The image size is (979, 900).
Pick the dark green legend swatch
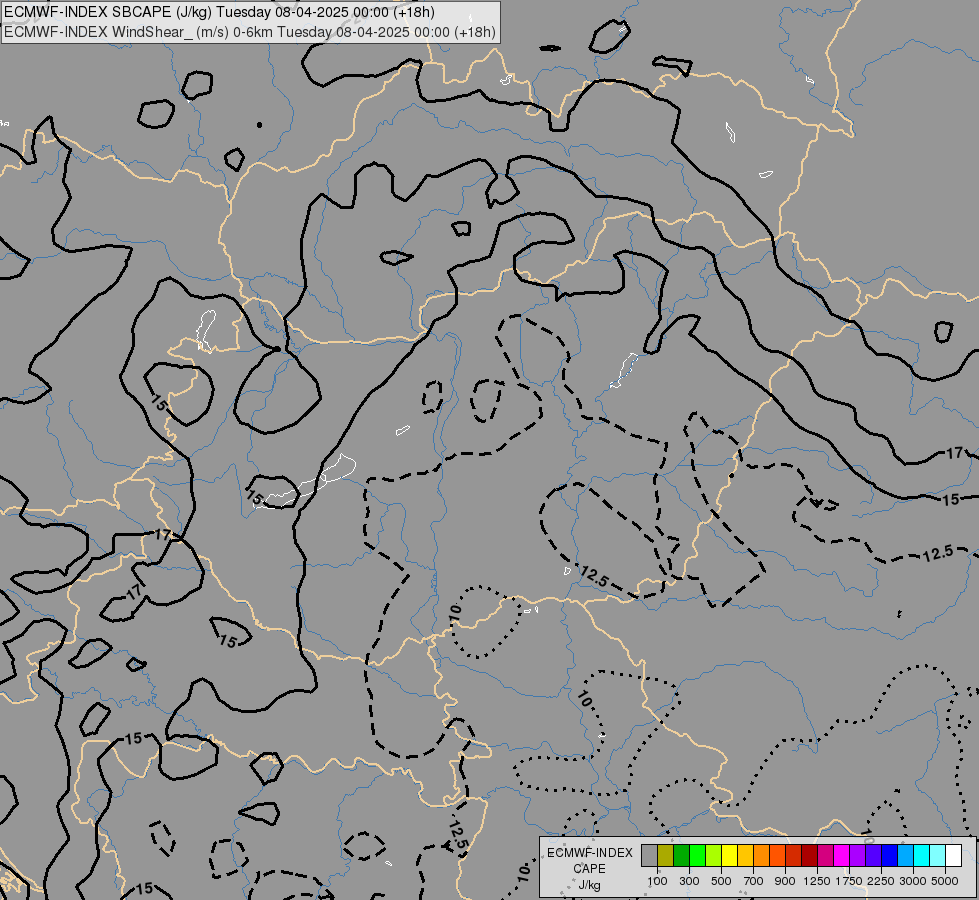click(681, 856)
